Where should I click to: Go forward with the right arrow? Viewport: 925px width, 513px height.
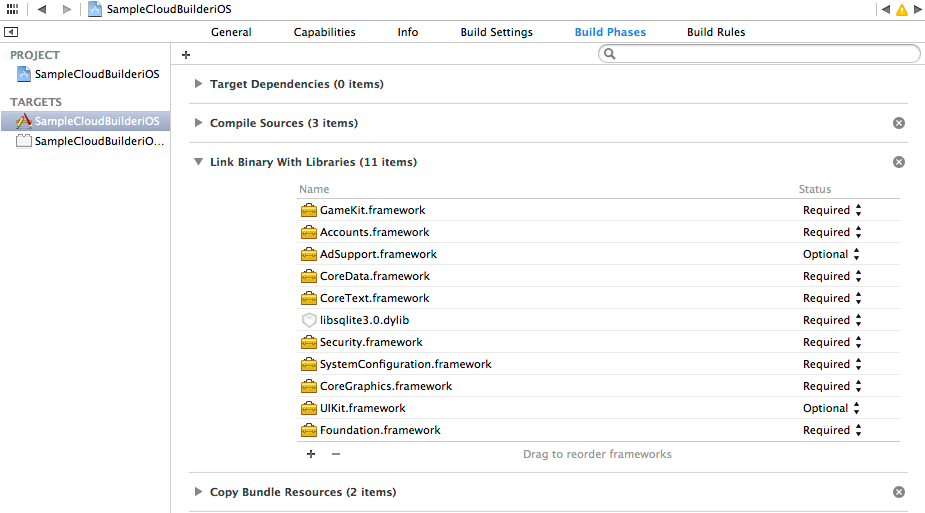coord(67,9)
